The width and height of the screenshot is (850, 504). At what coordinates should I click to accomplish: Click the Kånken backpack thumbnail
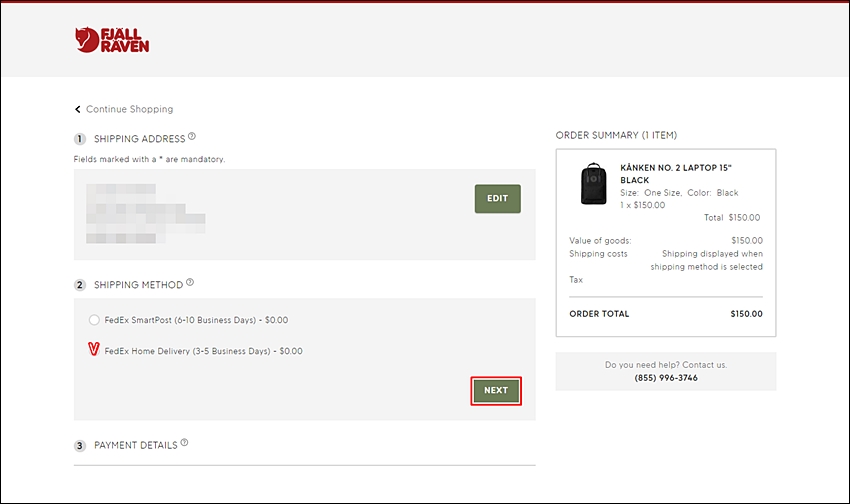pos(594,184)
